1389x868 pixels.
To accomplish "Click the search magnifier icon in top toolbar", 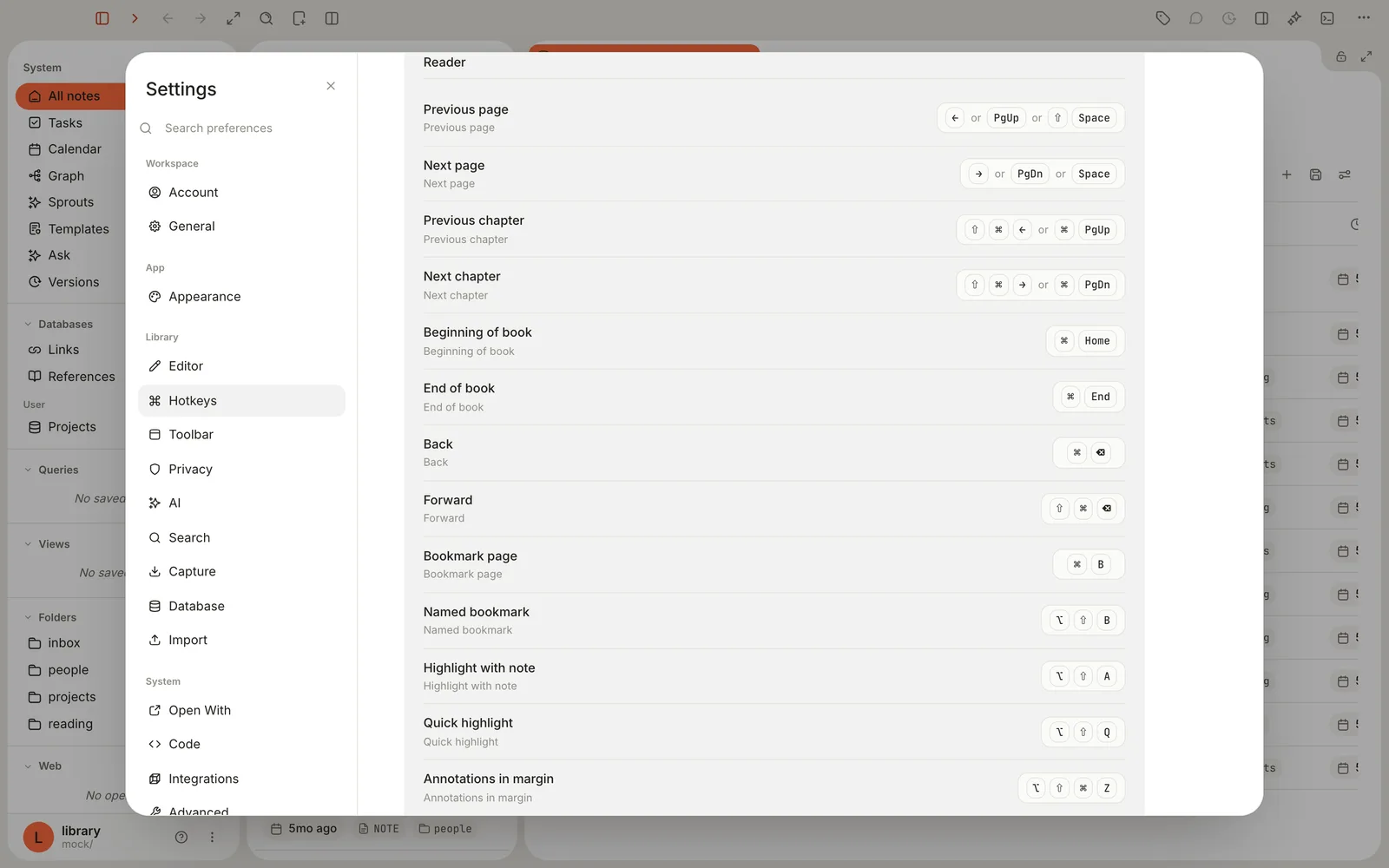I will pyautogui.click(x=267, y=18).
